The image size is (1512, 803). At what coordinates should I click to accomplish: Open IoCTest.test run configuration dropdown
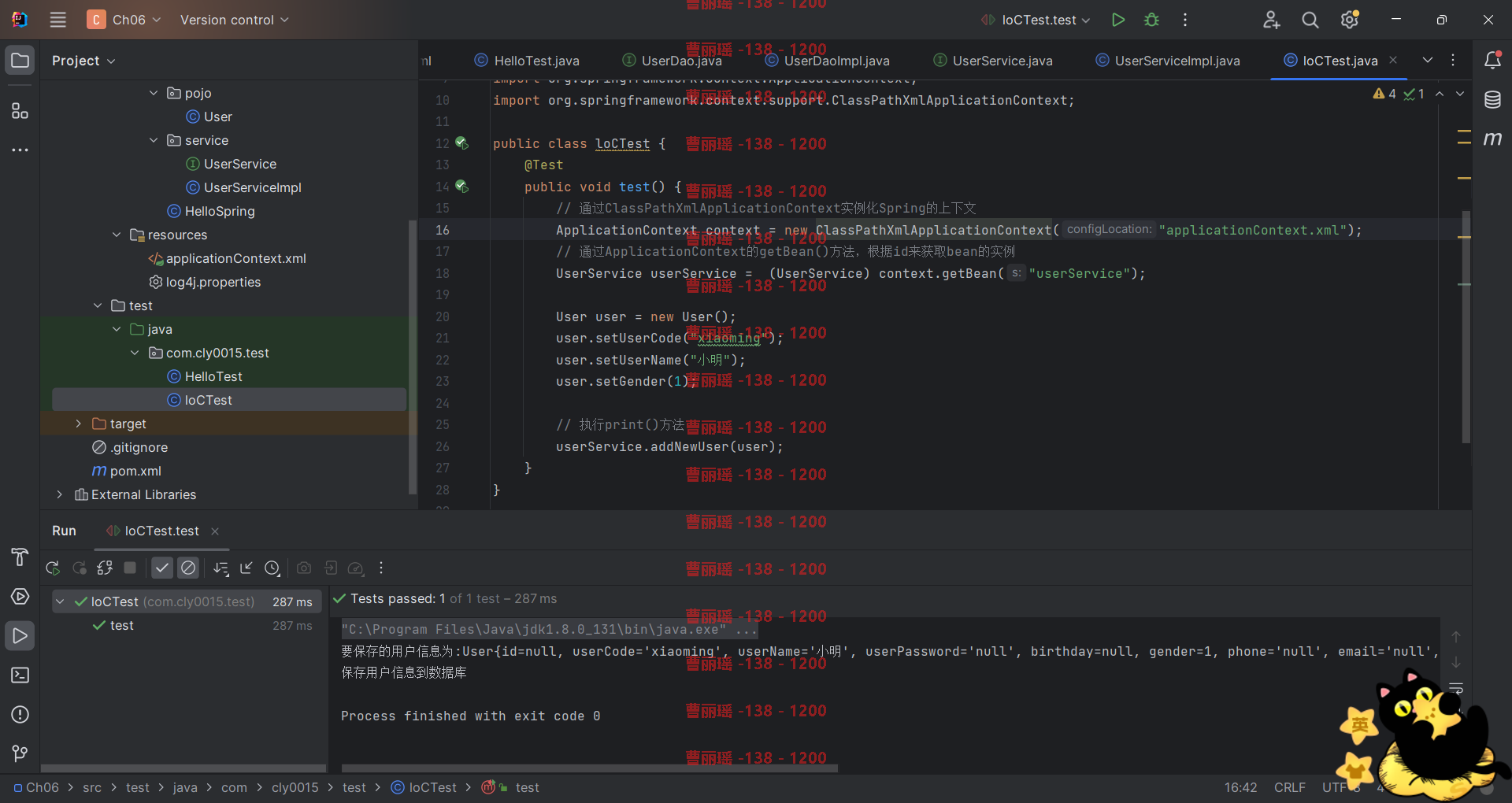pyautogui.click(x=1036, y=20)
